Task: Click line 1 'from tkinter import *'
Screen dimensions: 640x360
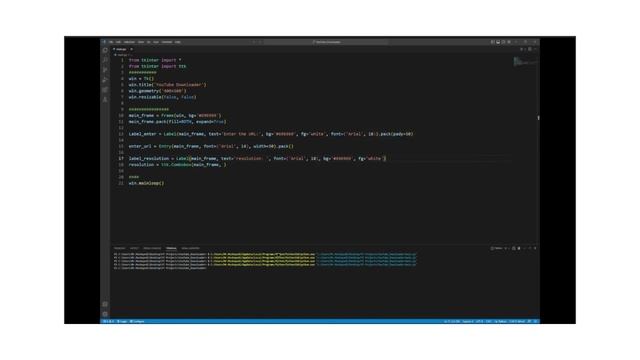Action: click(x=155, y=60)
